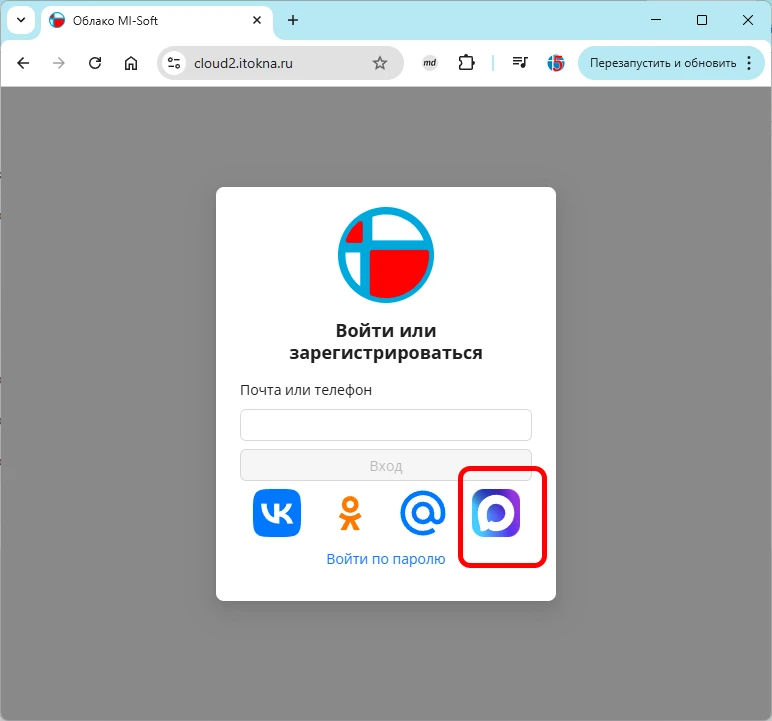Expand the tab search dropdown

[x=21, y=20]
